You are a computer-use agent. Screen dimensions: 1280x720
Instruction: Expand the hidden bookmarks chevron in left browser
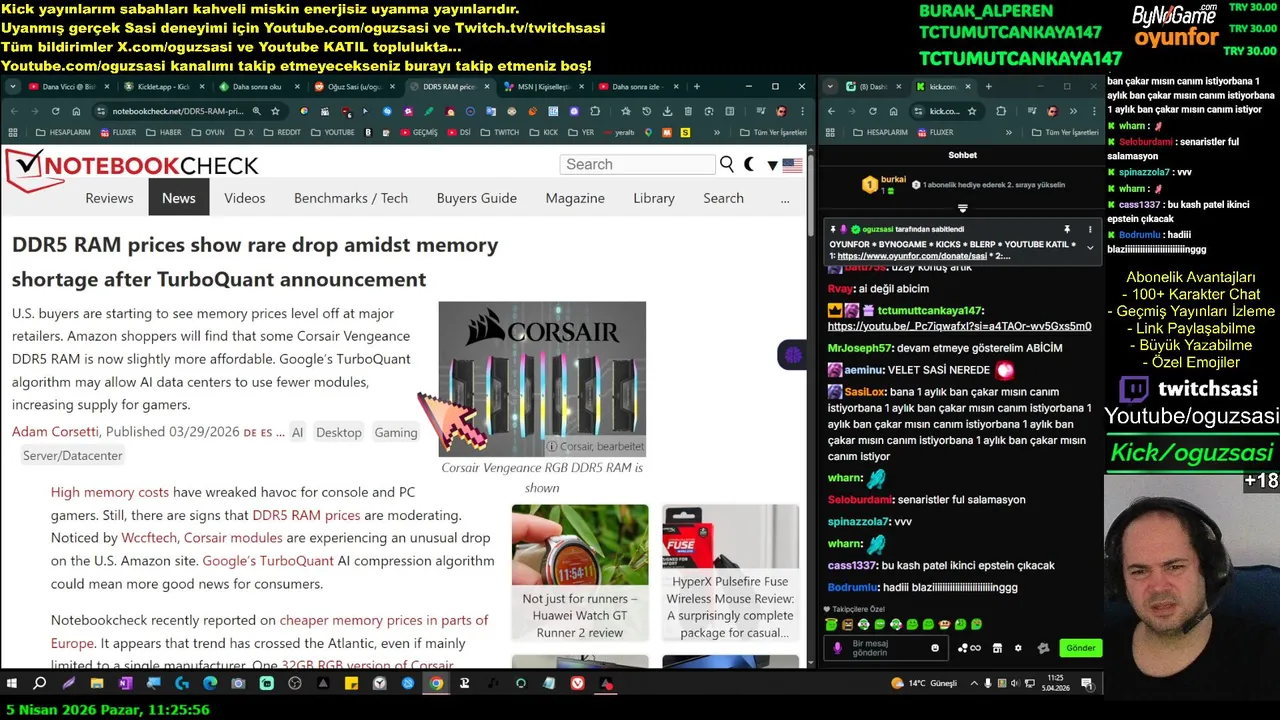tap(717, 132)
